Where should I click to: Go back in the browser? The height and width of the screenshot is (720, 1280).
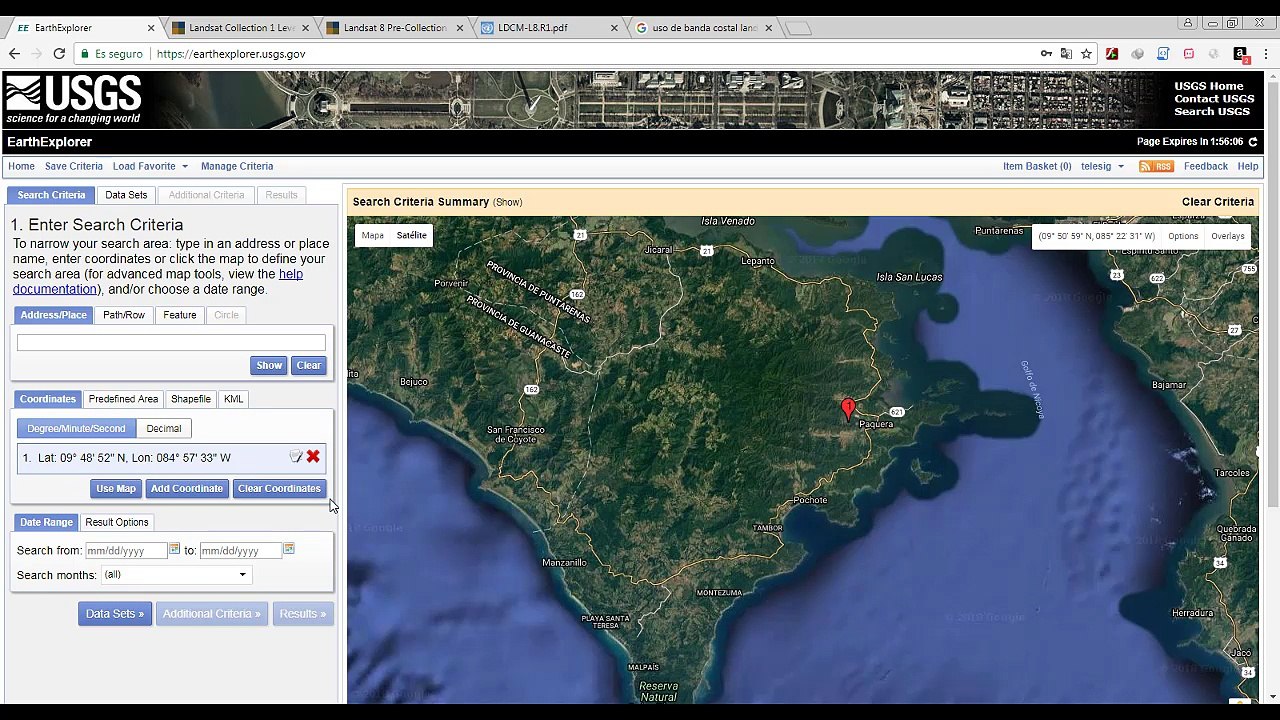click(x=14, y=54)
